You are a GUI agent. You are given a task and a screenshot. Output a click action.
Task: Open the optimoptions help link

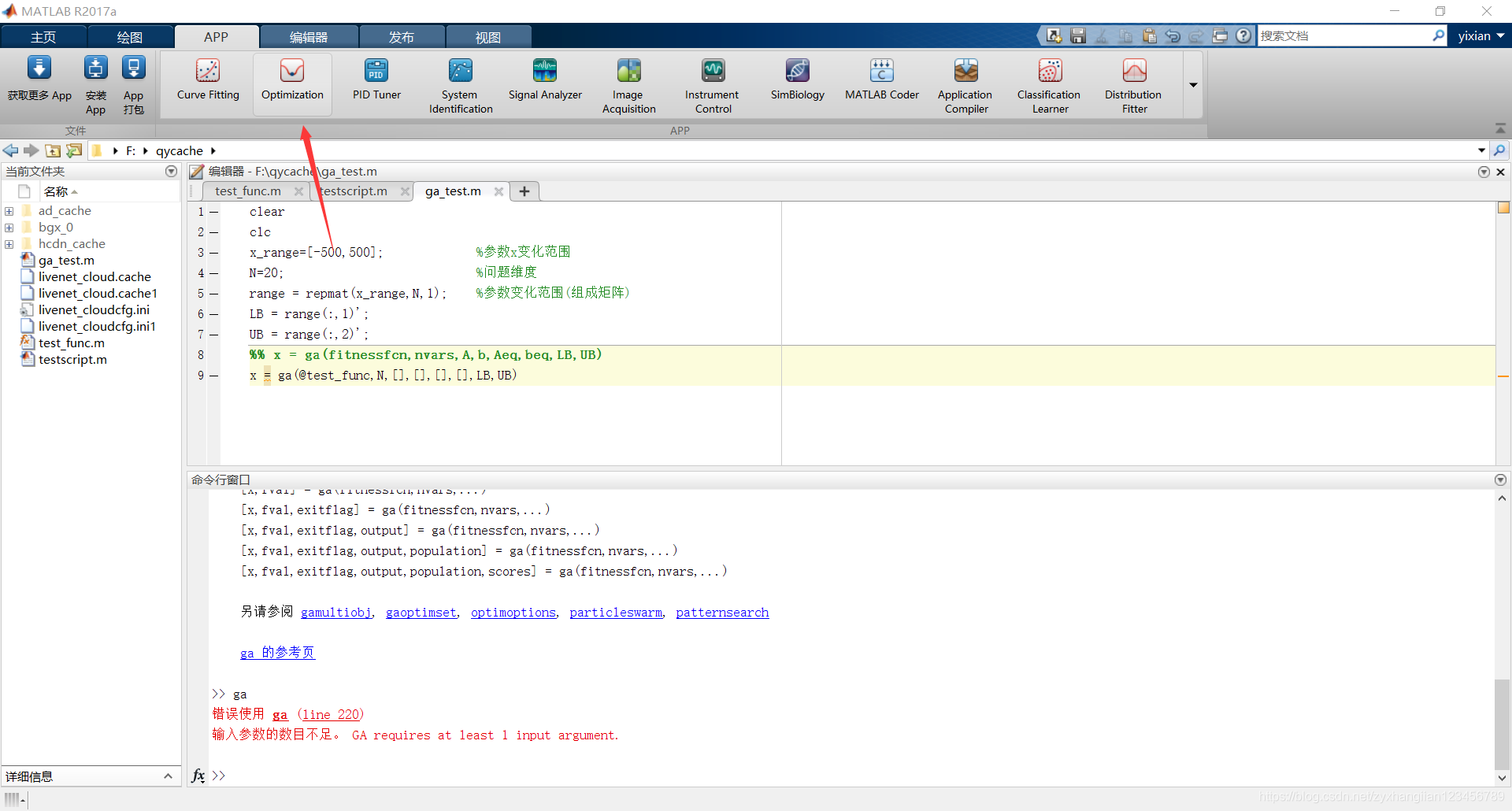(513, 613)
